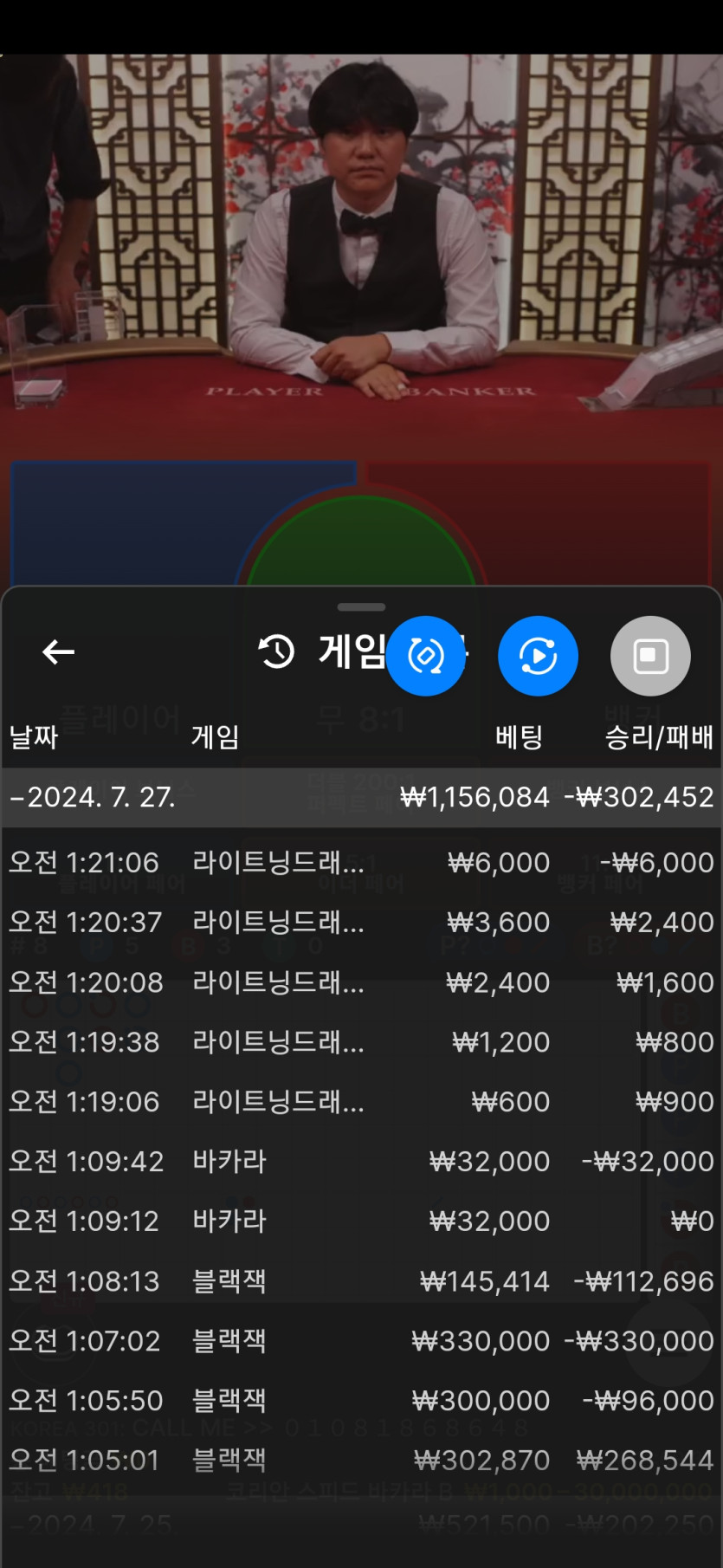This screenshot has height=1568, width=723.
Task: Select the 베팅 column header
Action: pos(519,737)
